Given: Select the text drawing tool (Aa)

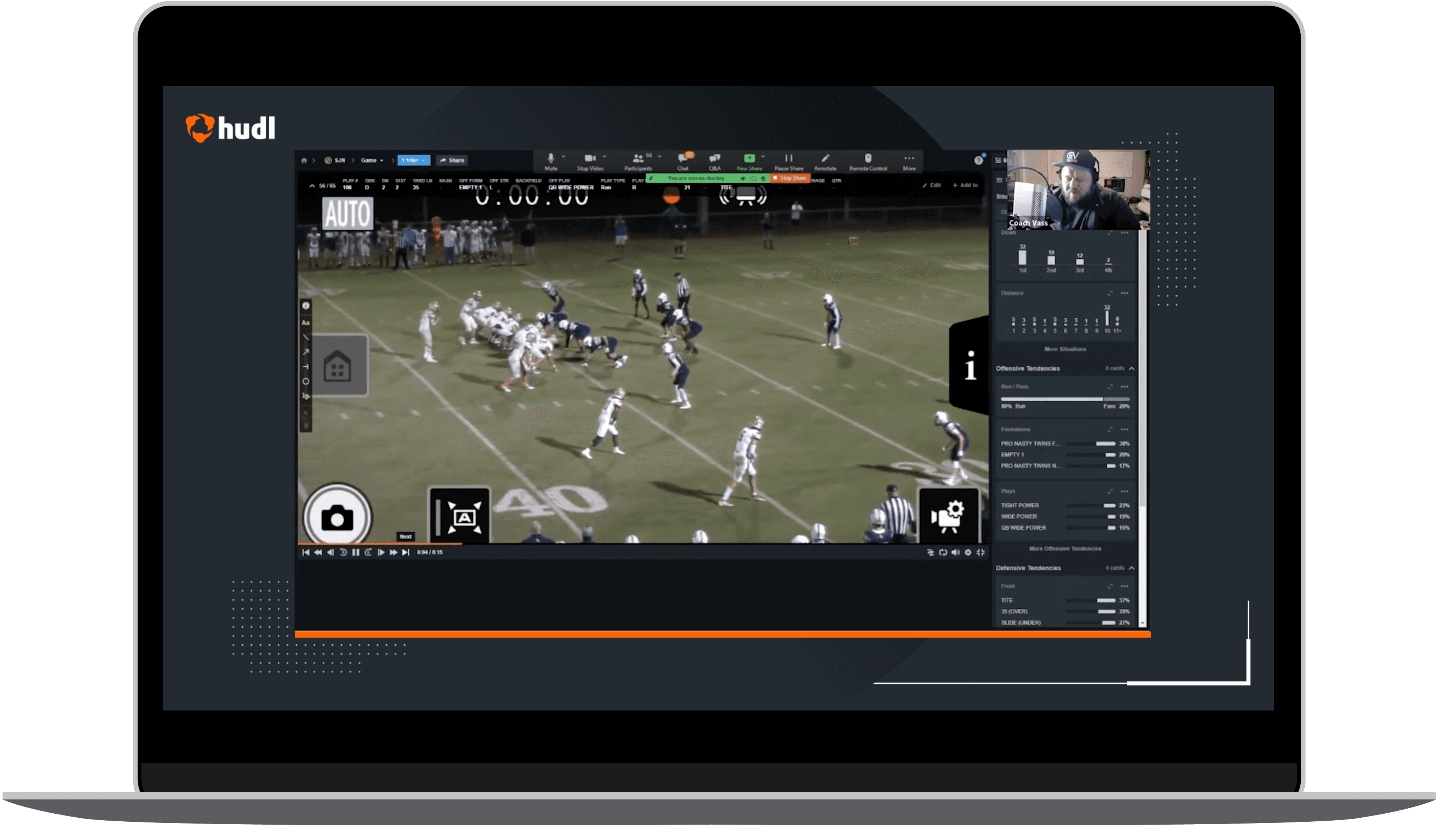Looking at the screenshot, I should click(x=305, y=323).
